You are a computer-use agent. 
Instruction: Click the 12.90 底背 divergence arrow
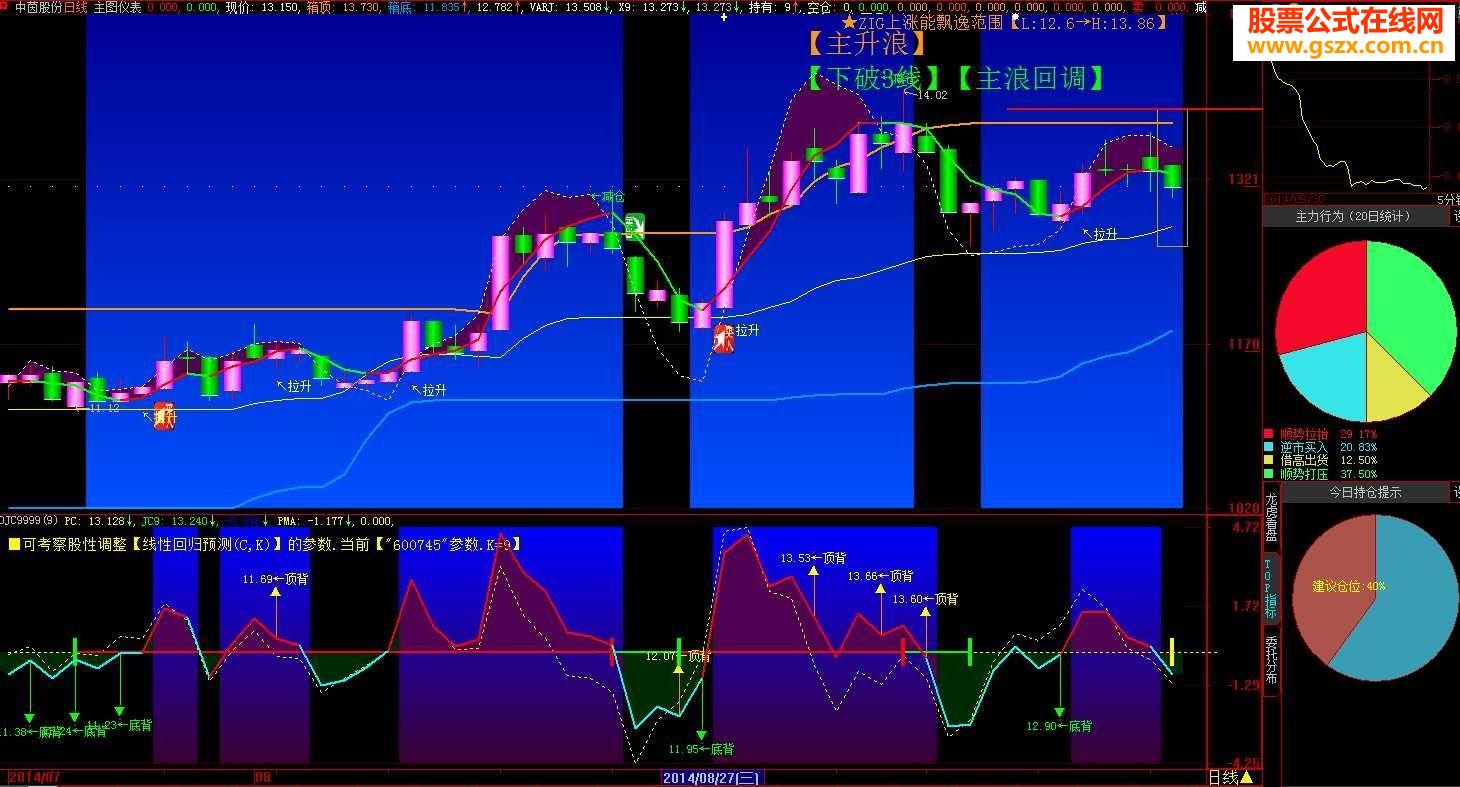[1060, 712]
